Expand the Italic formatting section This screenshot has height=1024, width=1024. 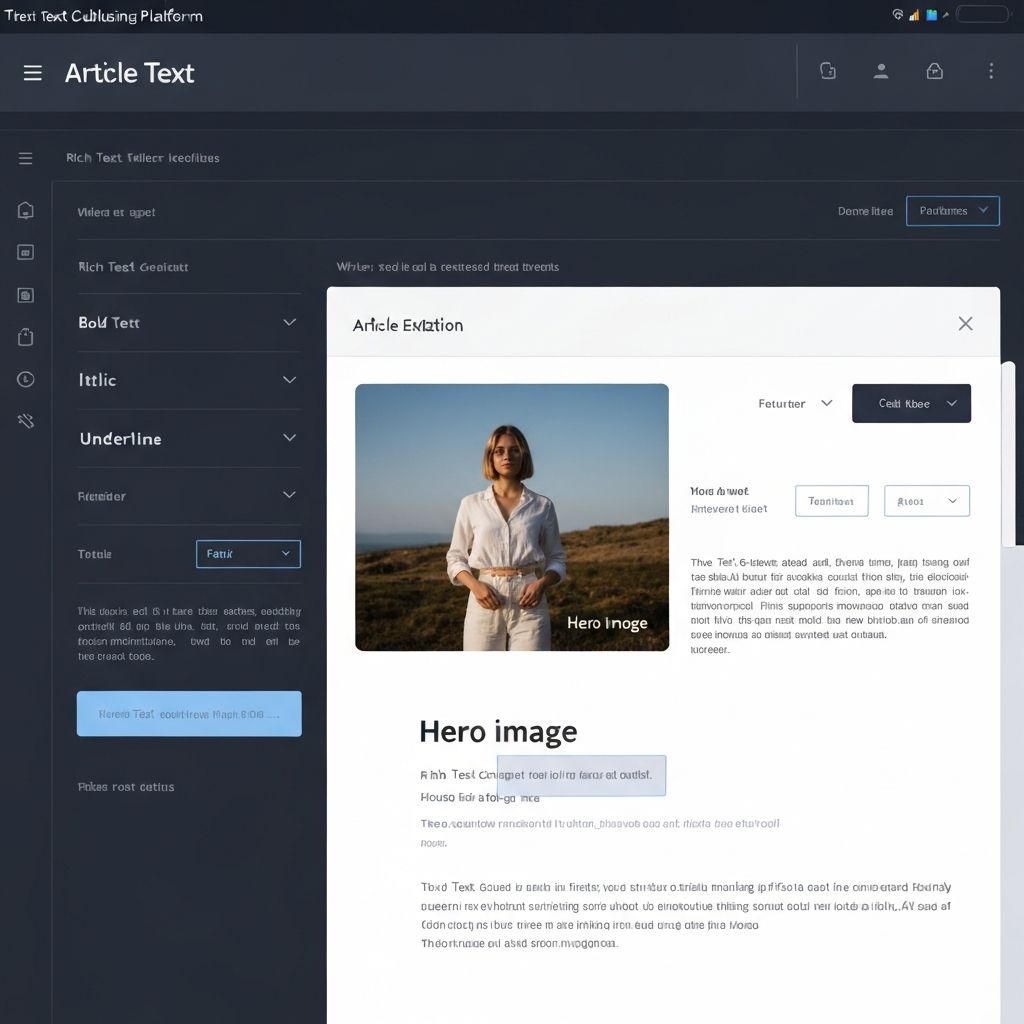pyautogui.click(x=289, y=380)
